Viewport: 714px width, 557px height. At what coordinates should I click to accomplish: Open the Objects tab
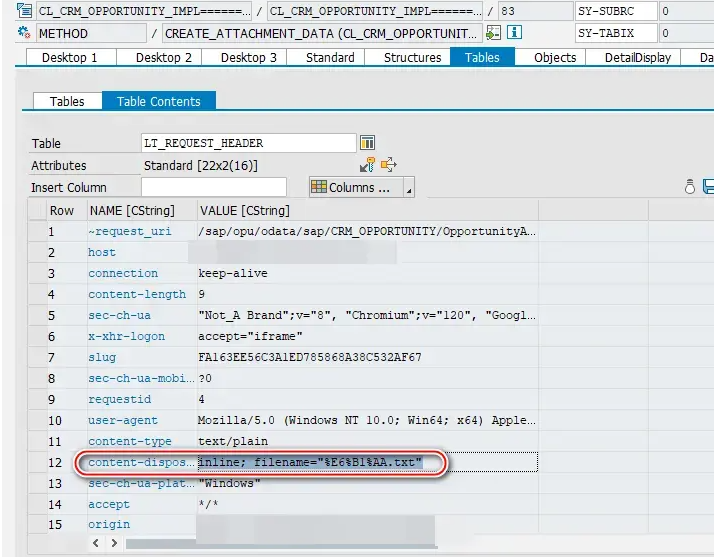coord(555,57)
